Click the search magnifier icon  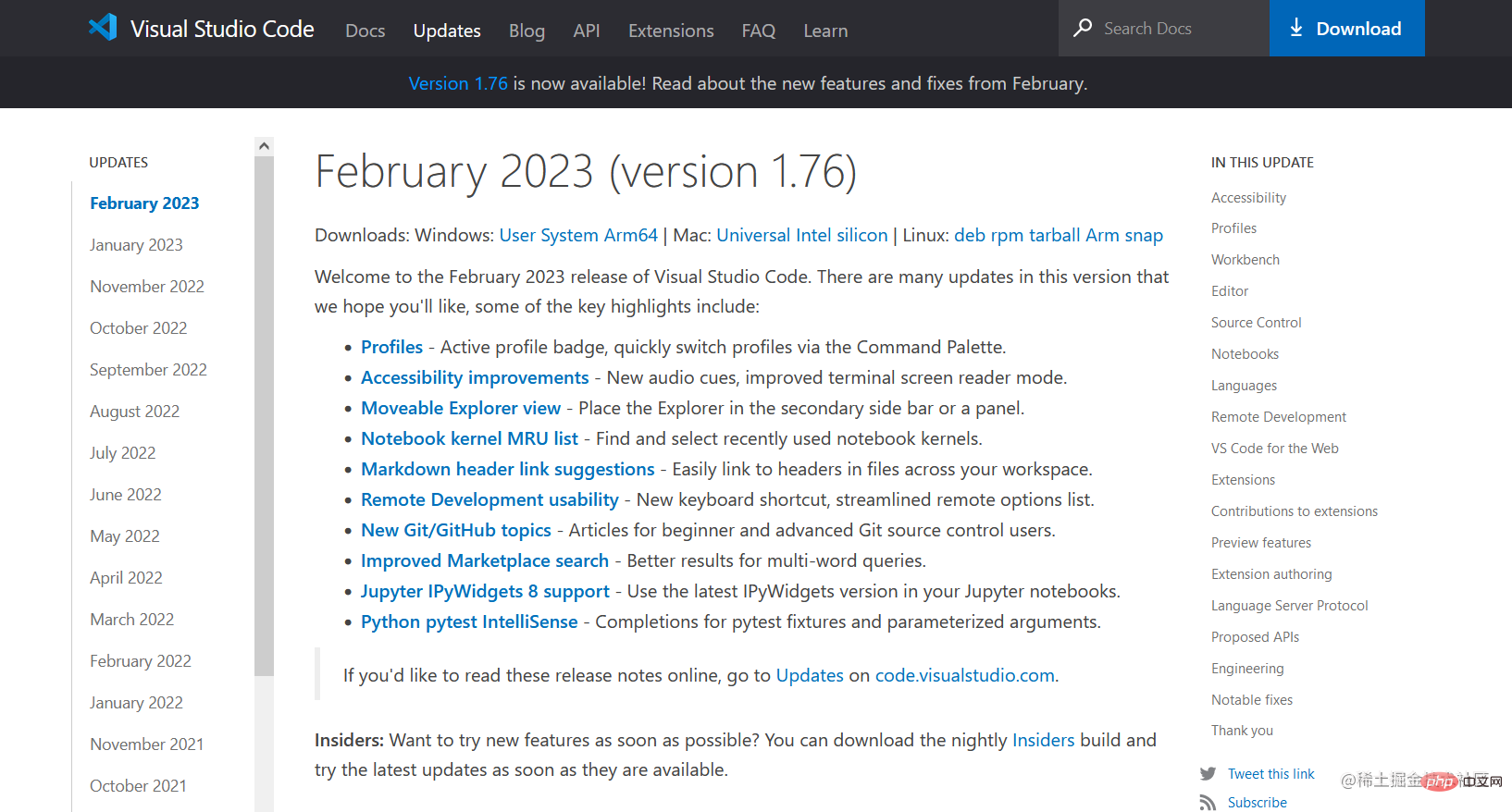(1082, 28)
